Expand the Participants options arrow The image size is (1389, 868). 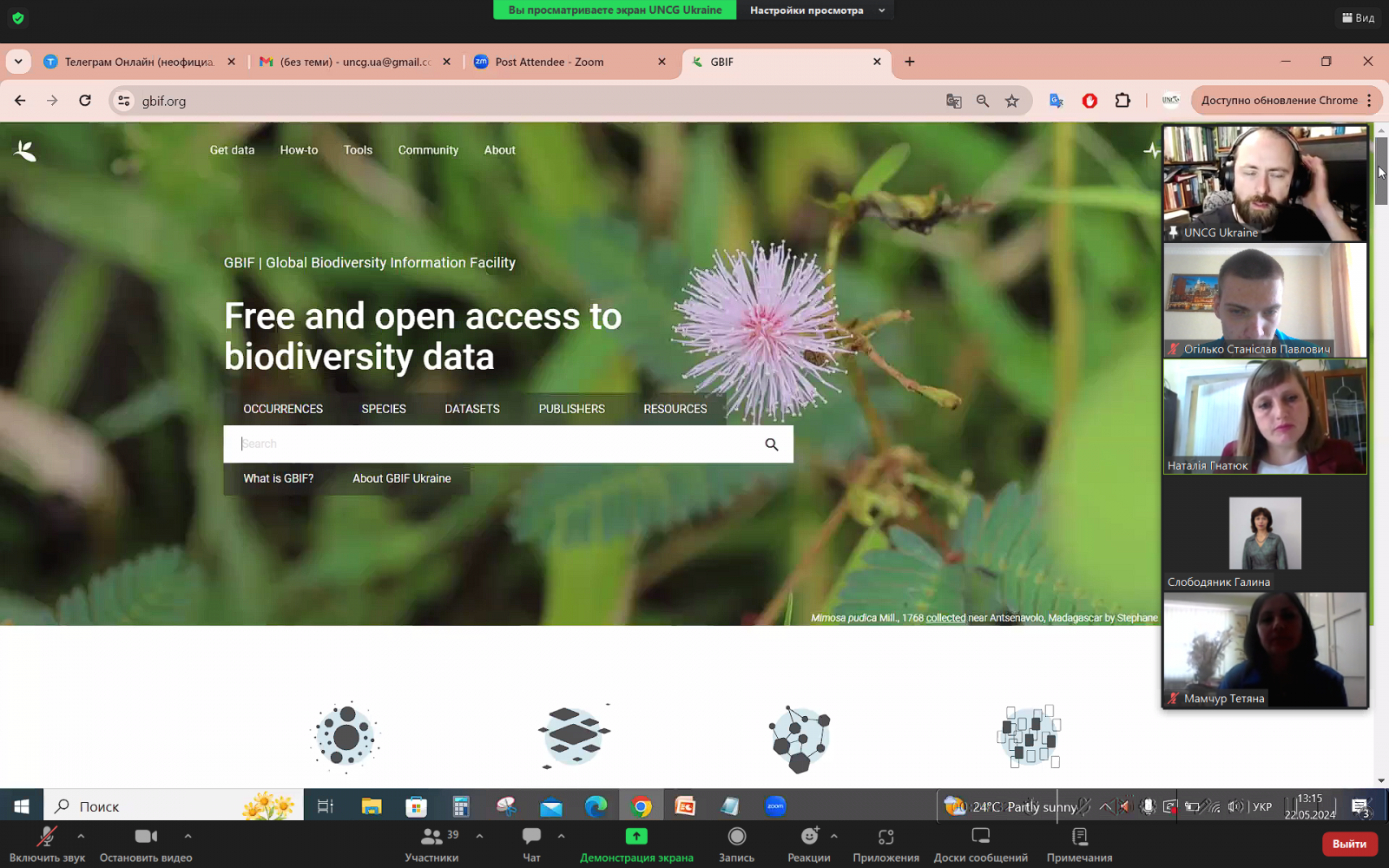(x=479, y=837)
